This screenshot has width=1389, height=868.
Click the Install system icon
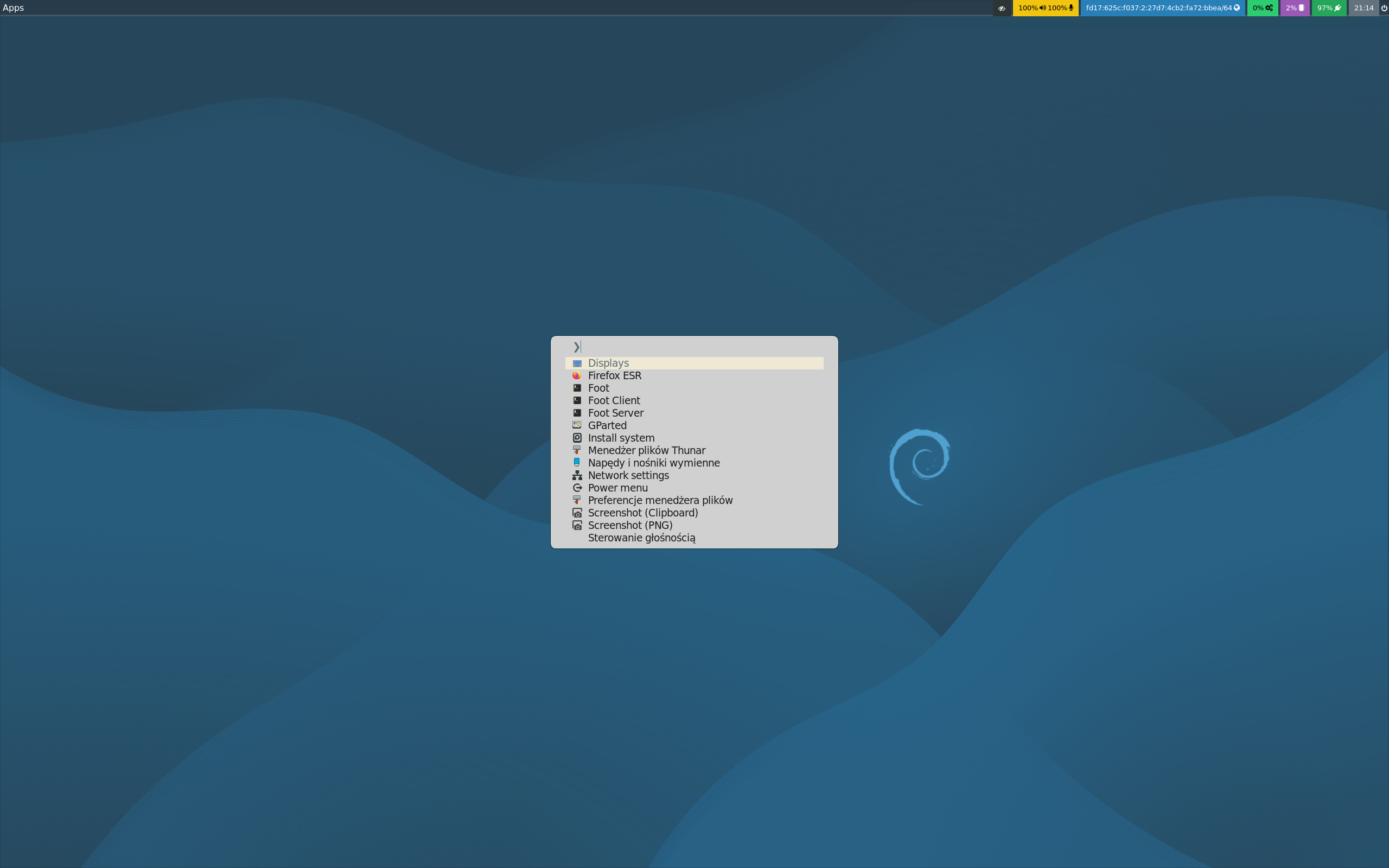(577, 438)
